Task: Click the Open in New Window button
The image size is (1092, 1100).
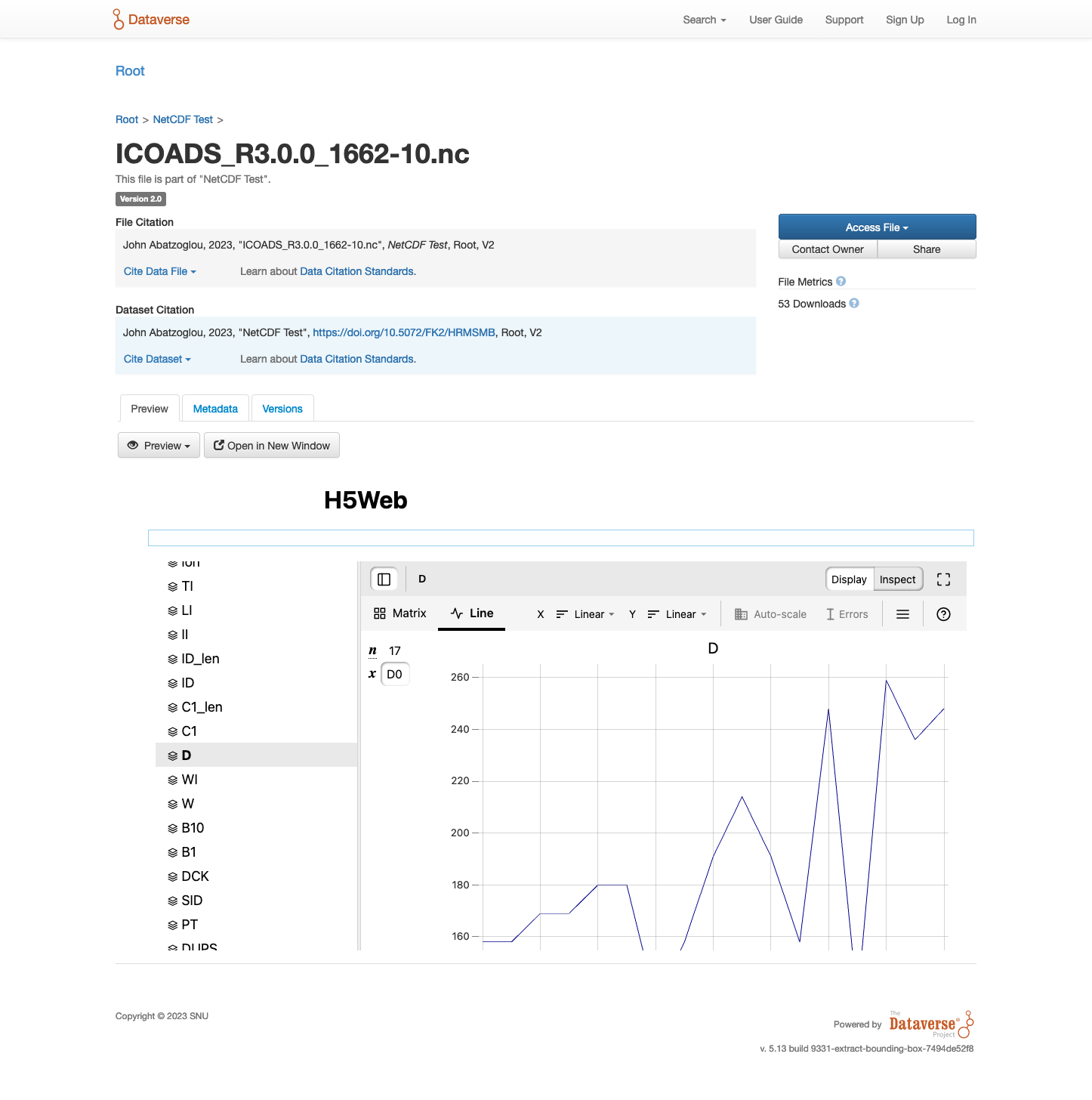Action: 272,446
